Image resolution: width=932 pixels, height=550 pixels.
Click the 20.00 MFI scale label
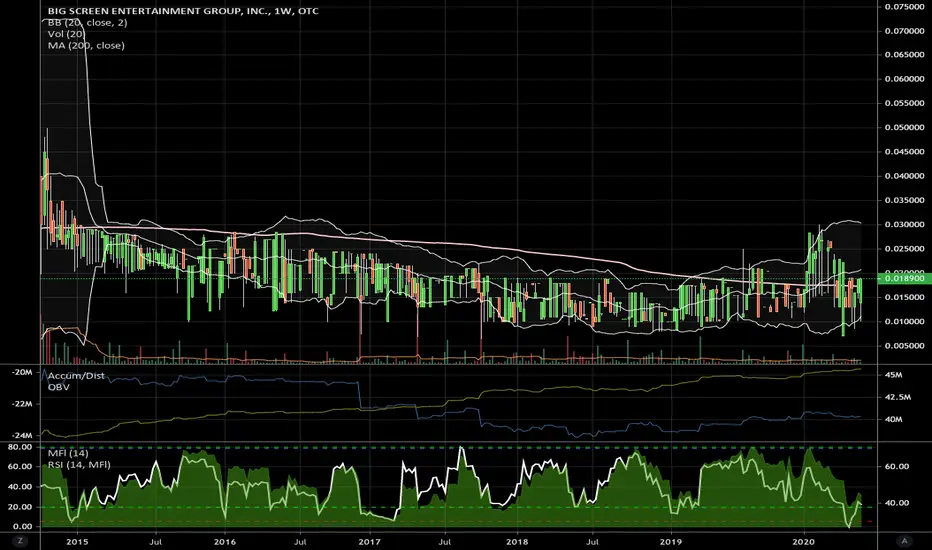point(20,507)
